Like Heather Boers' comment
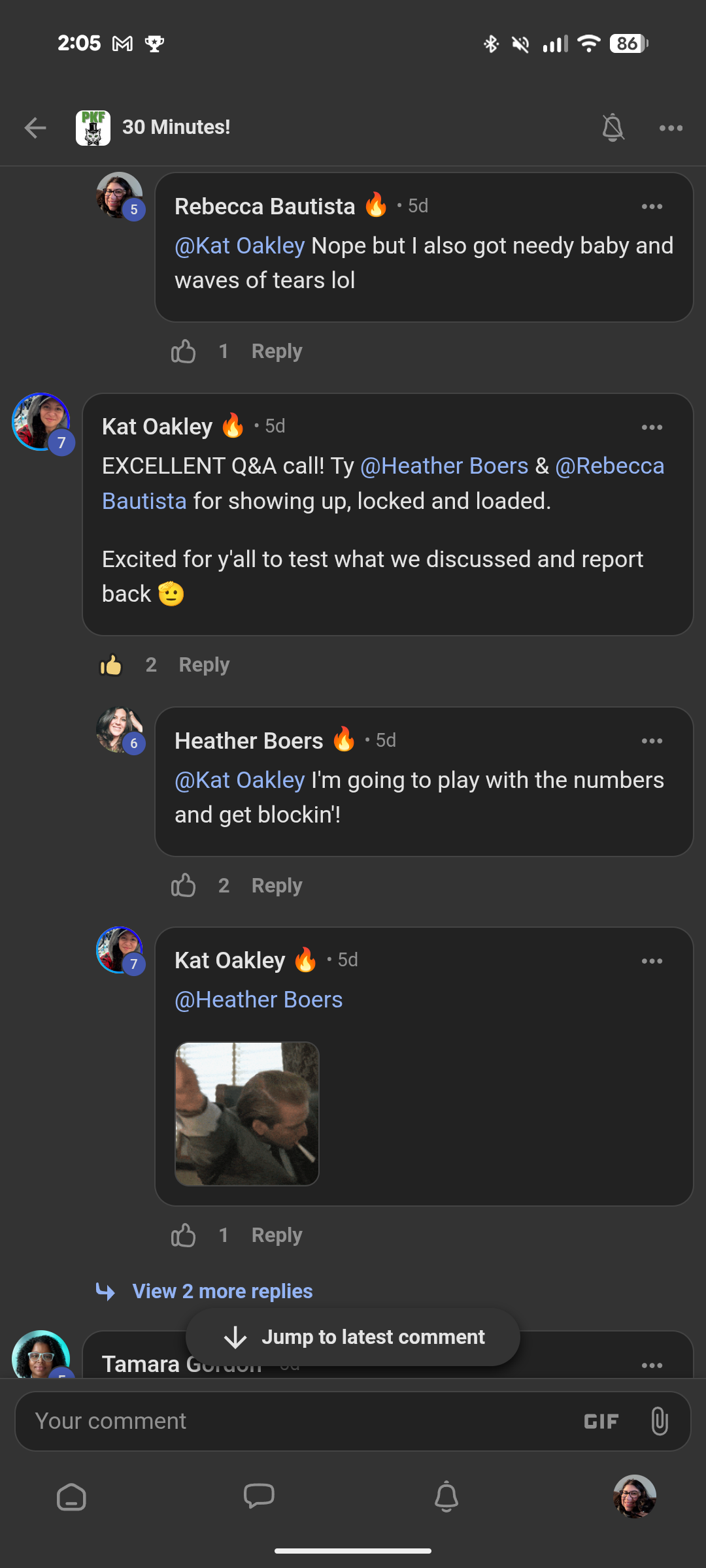 184,886
